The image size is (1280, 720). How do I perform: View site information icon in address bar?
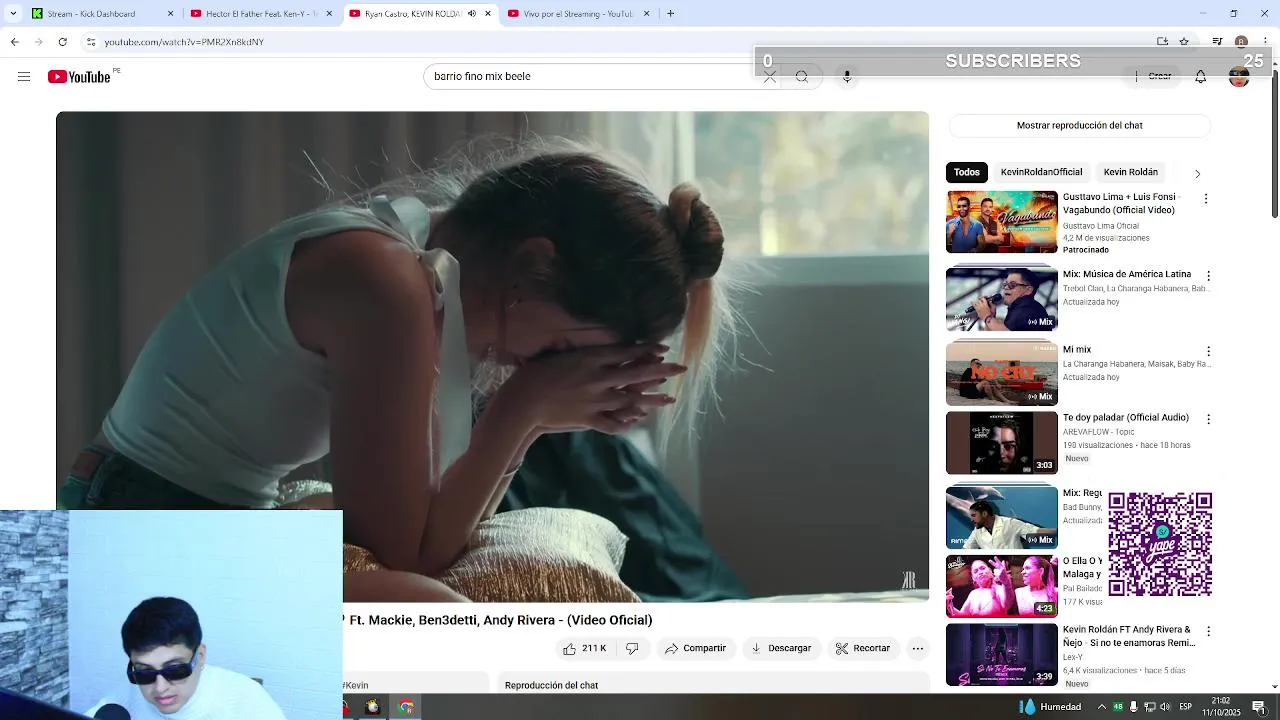91,42
